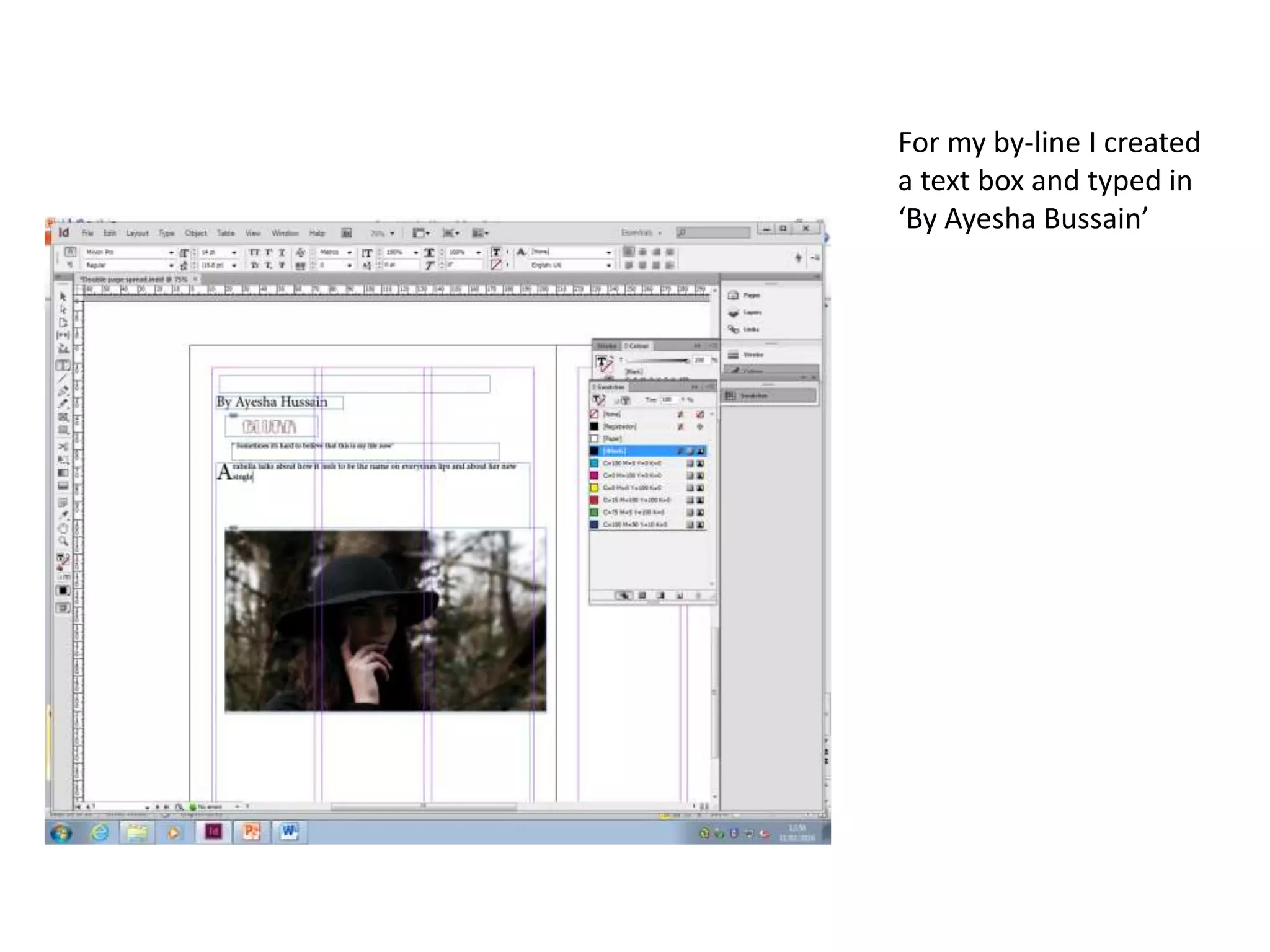This screenshot has width=1270, height=952.
Task: Open the font family dropdown
Action: coord(171,252)
